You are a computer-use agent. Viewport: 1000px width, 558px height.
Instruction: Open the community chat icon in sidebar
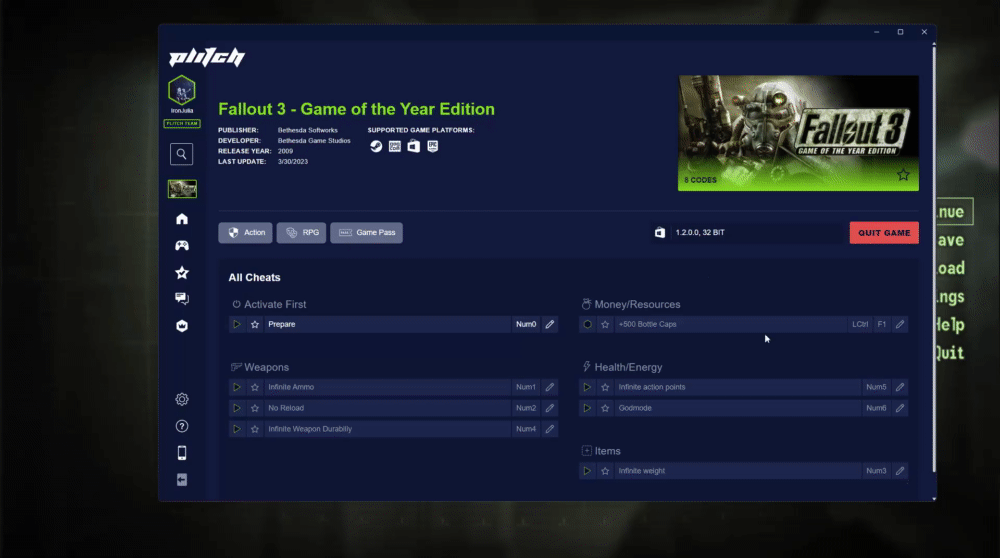click(x=182, y=298)
